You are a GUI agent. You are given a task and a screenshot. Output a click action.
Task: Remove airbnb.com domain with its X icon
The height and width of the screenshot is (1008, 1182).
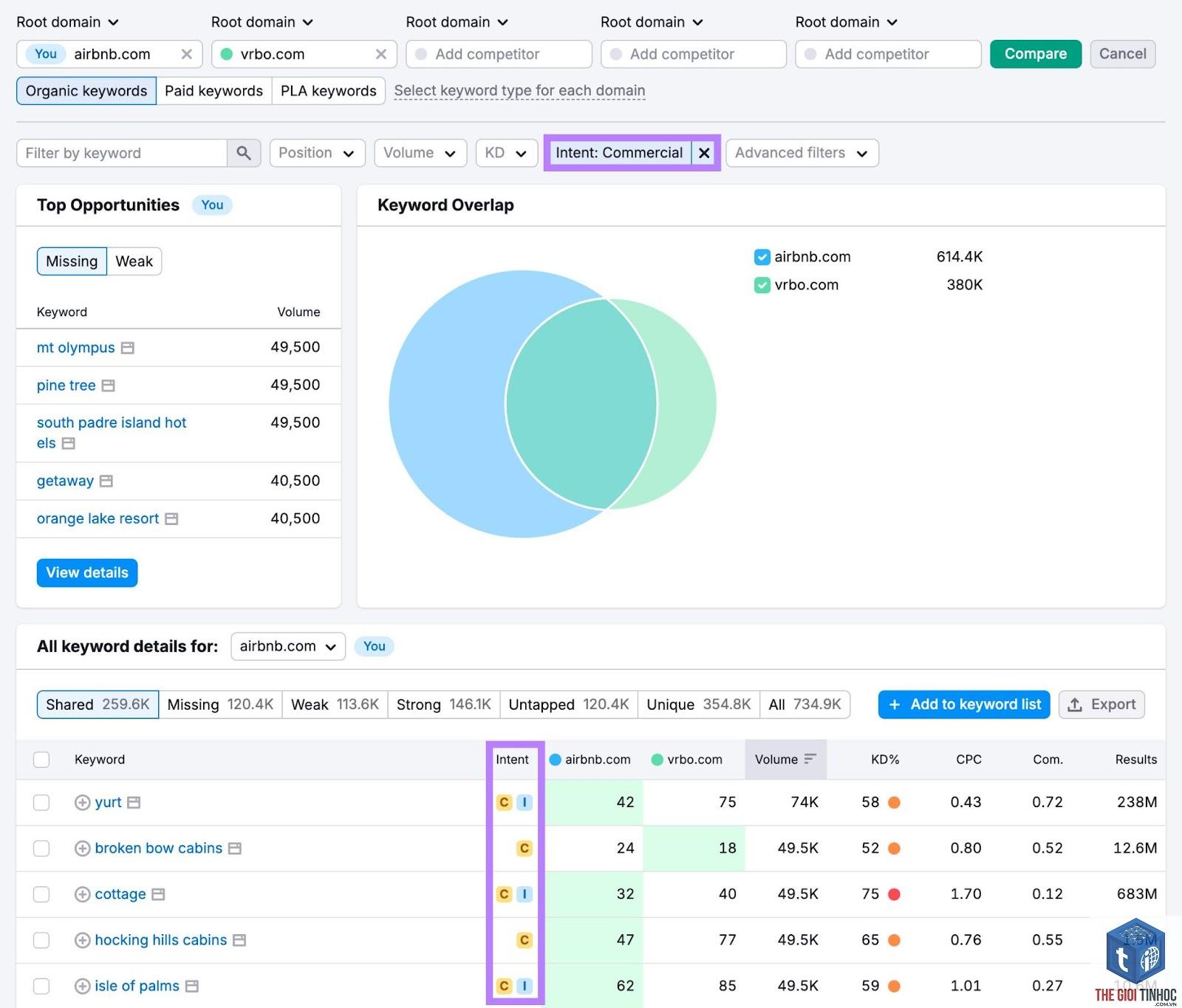pyautogui.click(x=186, y=54)
